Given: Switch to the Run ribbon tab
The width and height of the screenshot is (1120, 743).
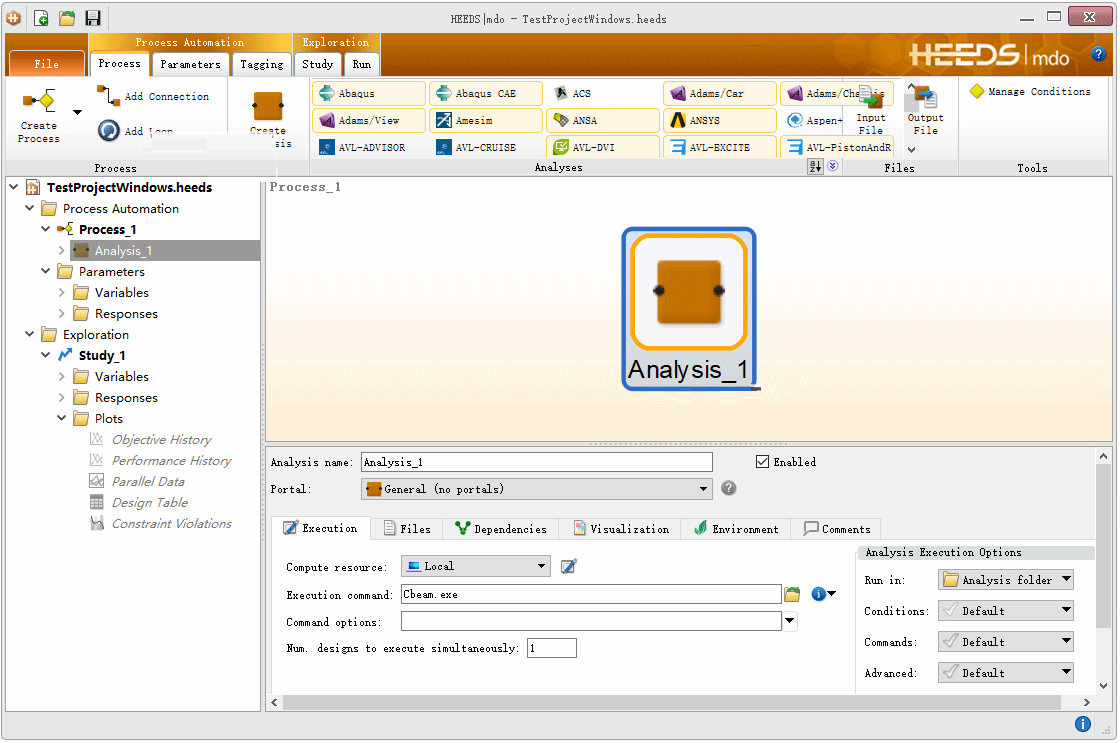Looking at the screenshot, I should pos(361,64).
